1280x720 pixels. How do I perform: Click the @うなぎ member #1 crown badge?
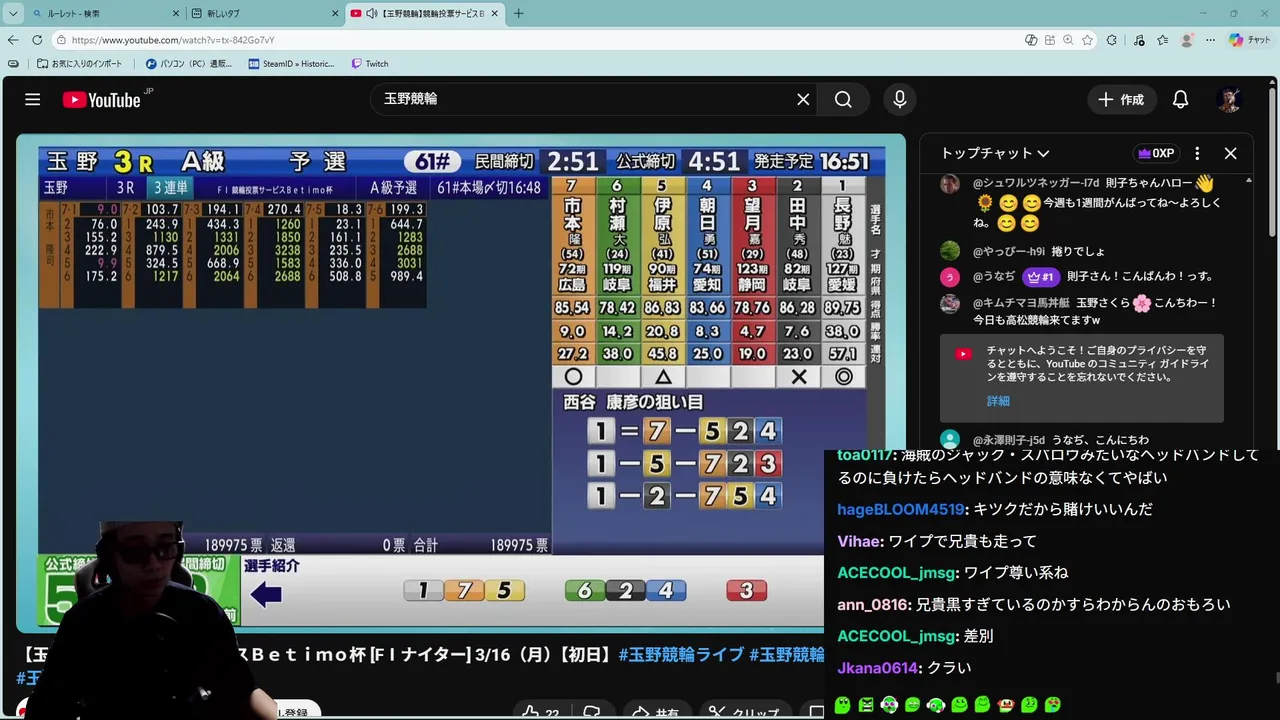1040,277
